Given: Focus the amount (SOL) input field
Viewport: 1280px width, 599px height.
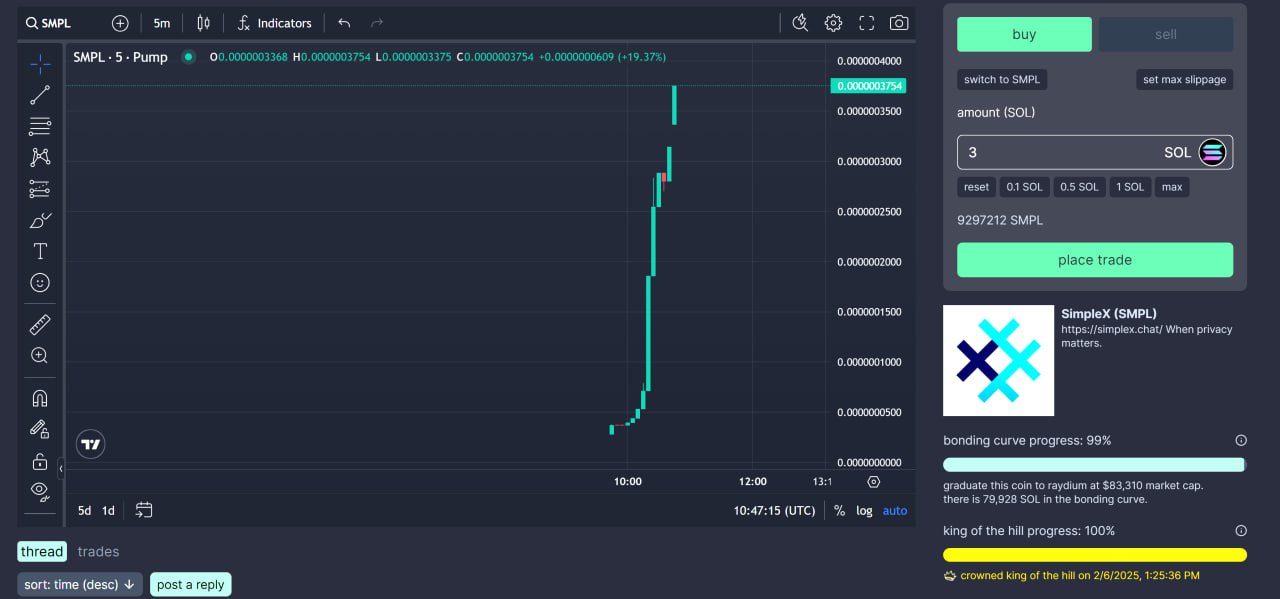Looking at the screenshot, I should point(1095,152).
